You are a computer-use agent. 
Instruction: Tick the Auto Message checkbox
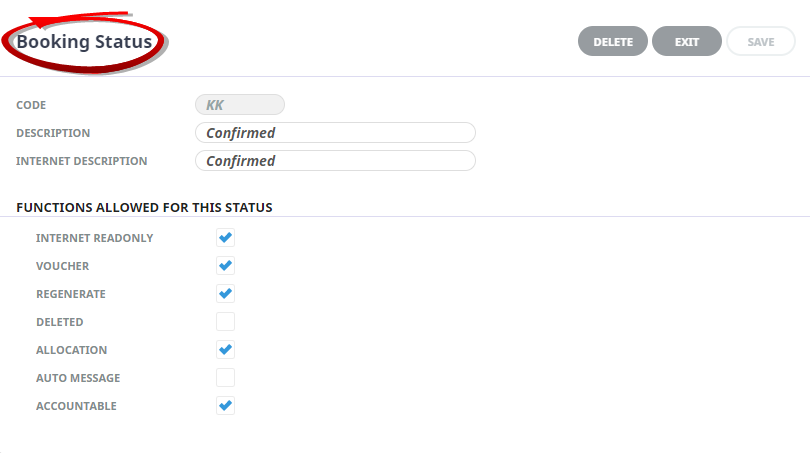[x=225, y=378]
